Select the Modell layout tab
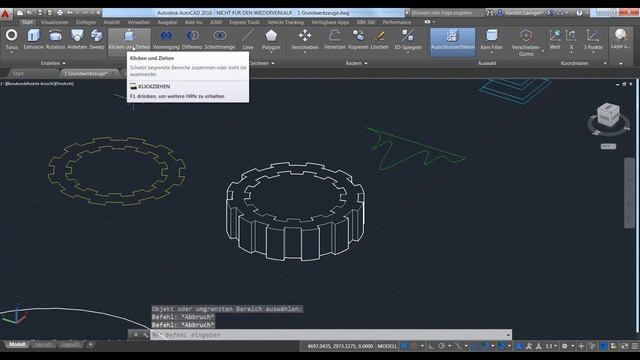Image resolution: width=640 pixels, height=360 pixels. tap(17, 344)
